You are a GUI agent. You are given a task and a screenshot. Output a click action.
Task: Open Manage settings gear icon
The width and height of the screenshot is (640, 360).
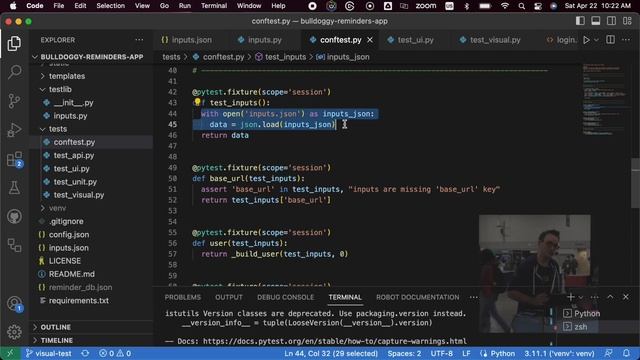click(14, 332)
